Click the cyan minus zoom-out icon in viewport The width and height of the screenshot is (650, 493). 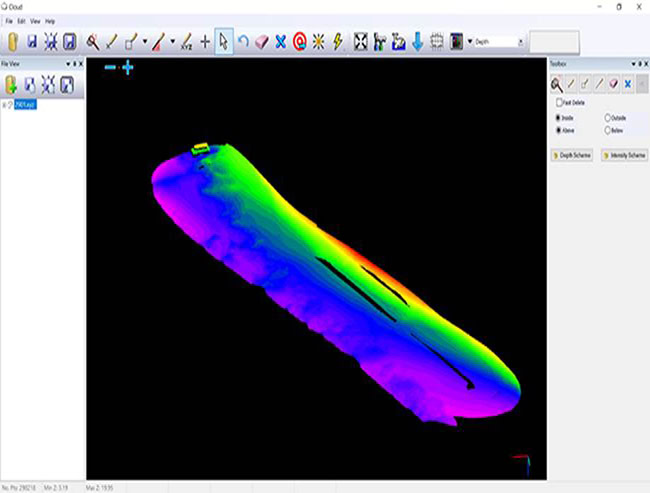pos(110,67)
